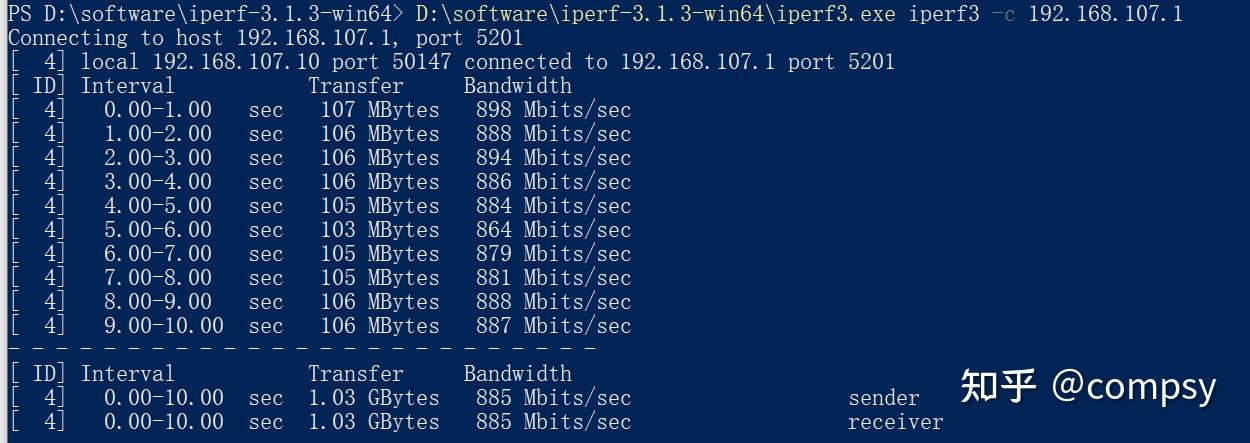The height and width of the screenshot is (443, 1250).
Task: Click the 107 MBytes transfer value
Action: click(x=379, y=110)
